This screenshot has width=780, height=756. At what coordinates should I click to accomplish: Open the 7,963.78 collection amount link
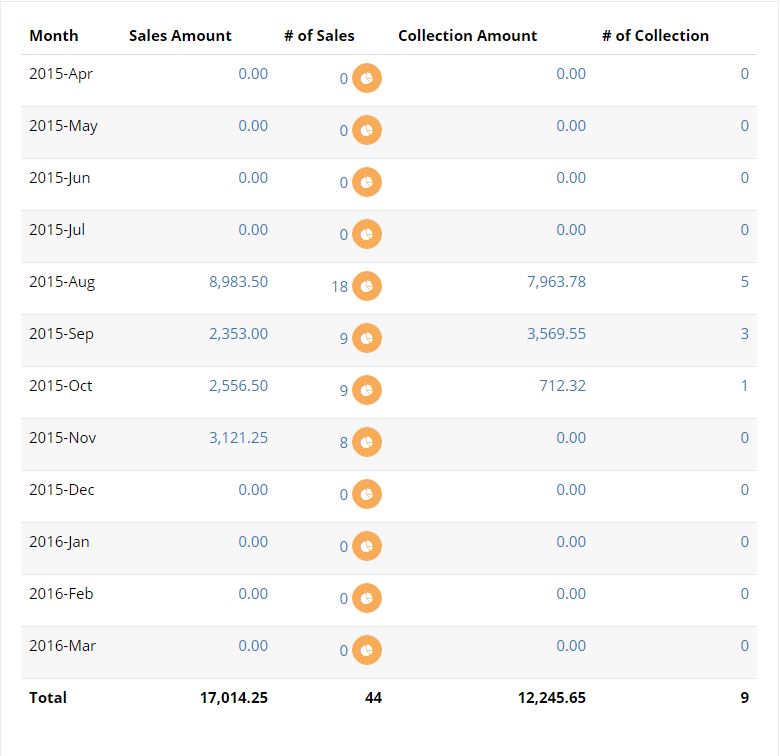(556, 282)
